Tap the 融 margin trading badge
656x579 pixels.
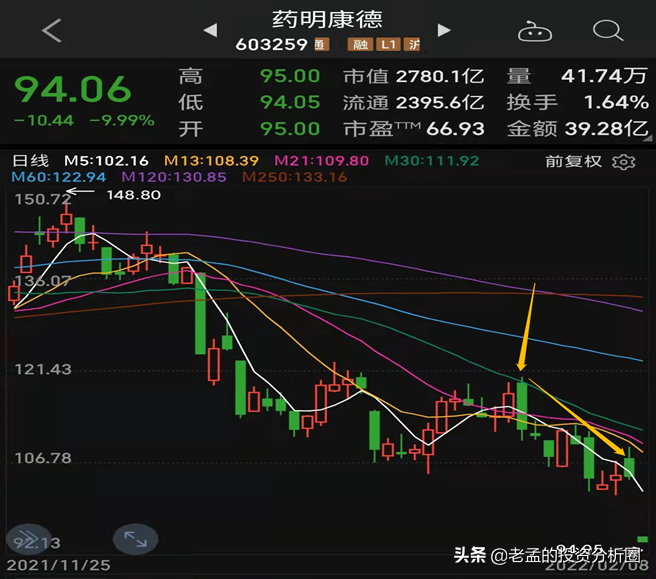click(x=360, y=44)
